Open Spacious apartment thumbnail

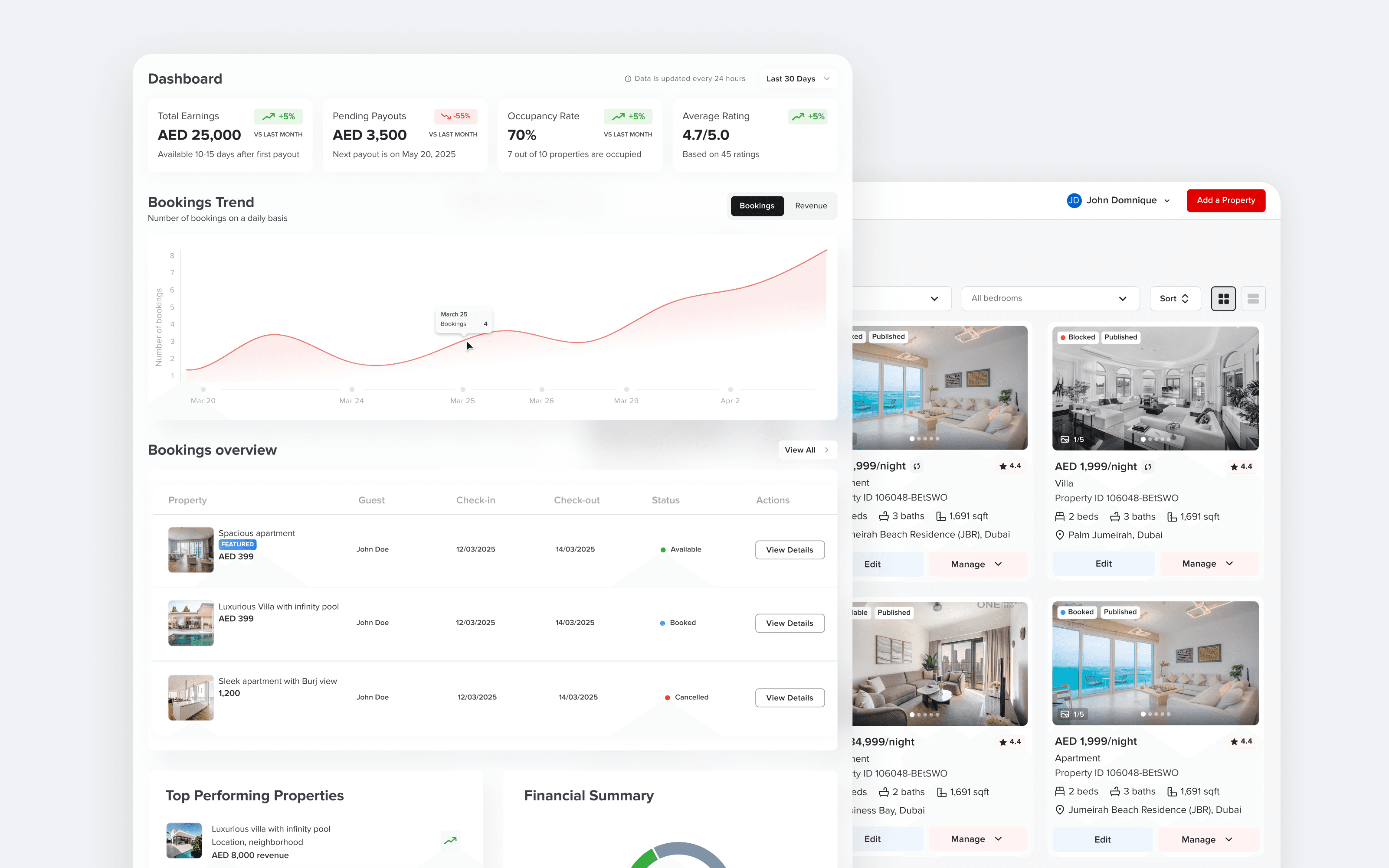coord(190,550)
